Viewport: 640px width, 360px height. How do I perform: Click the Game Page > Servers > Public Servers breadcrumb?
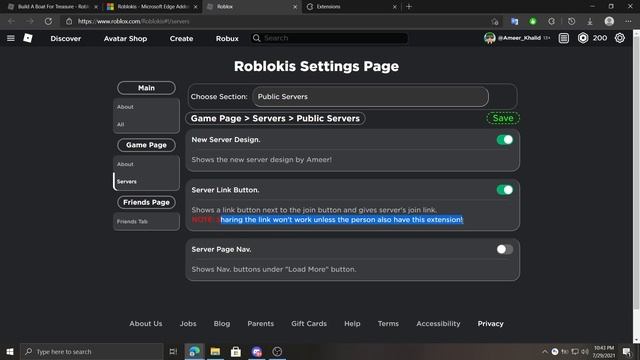pos(275,118)
